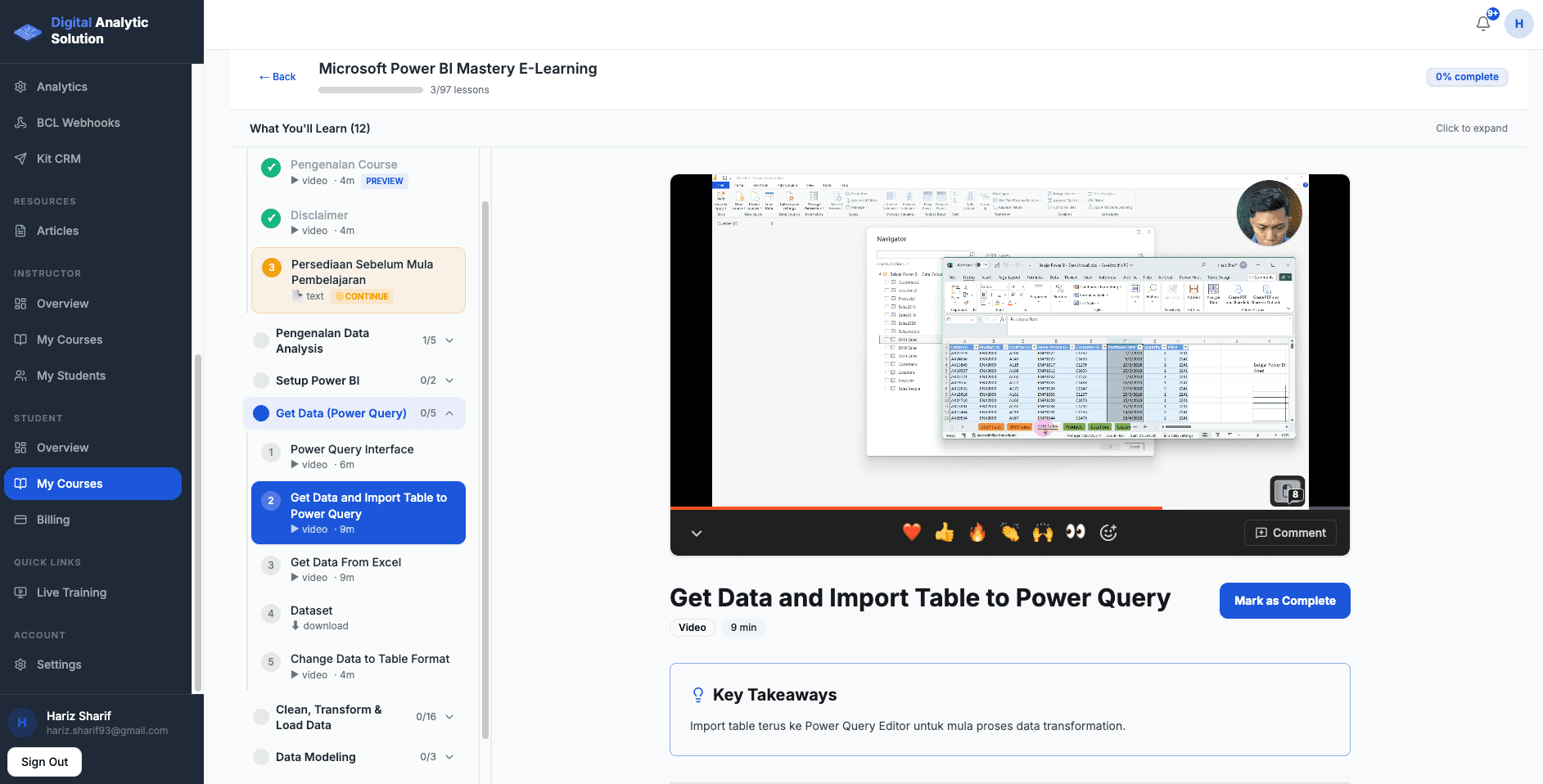This screenshot has height=784, width=1543.
Task: Expand the Data Modeling section
Action: pyautogui.click(x=449, y=757)
